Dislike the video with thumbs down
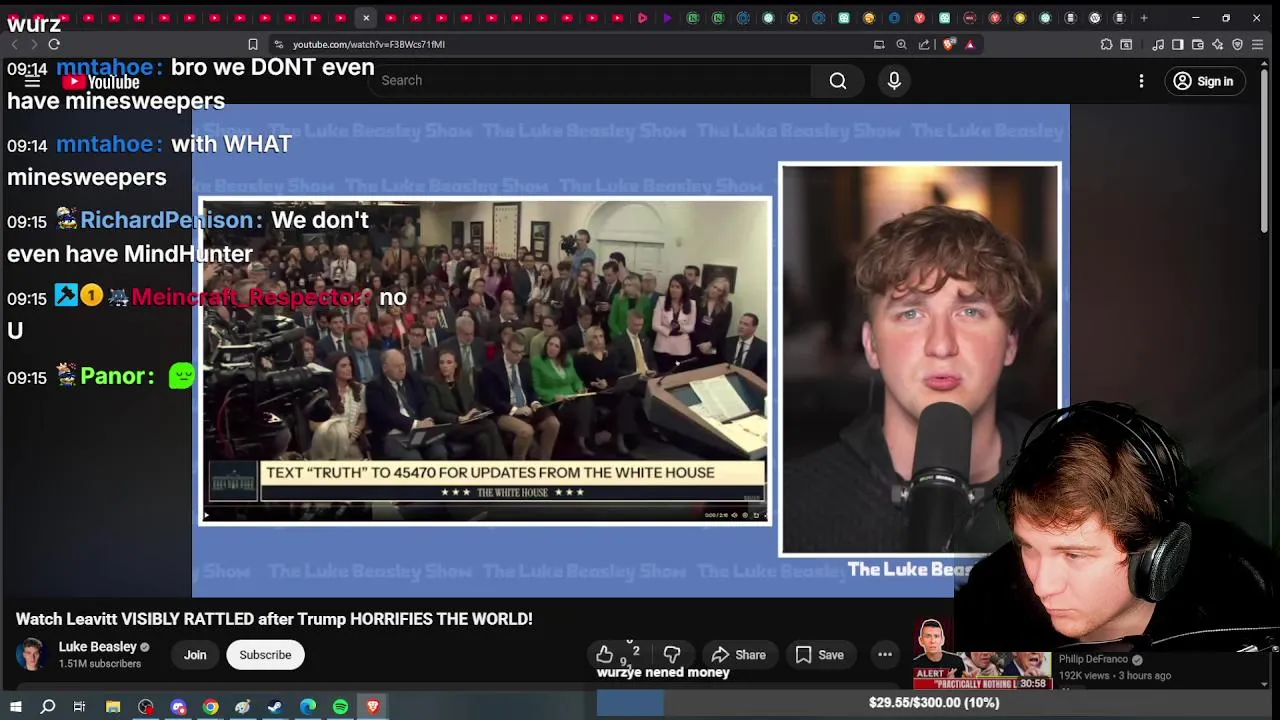Viewport: 1280px width, 720px height. coord(672,655)
